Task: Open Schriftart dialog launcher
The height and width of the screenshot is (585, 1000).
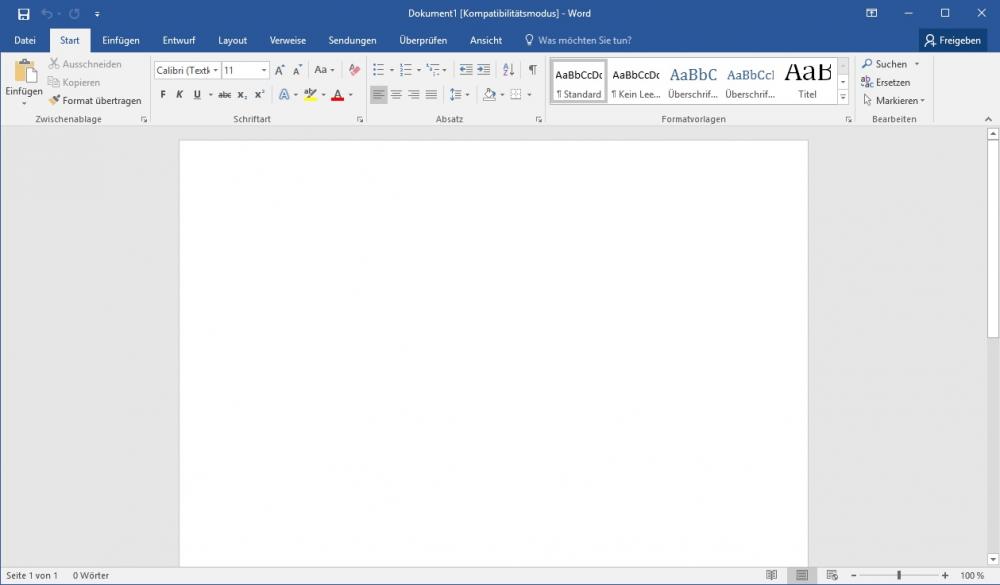Action: (360, 119)
